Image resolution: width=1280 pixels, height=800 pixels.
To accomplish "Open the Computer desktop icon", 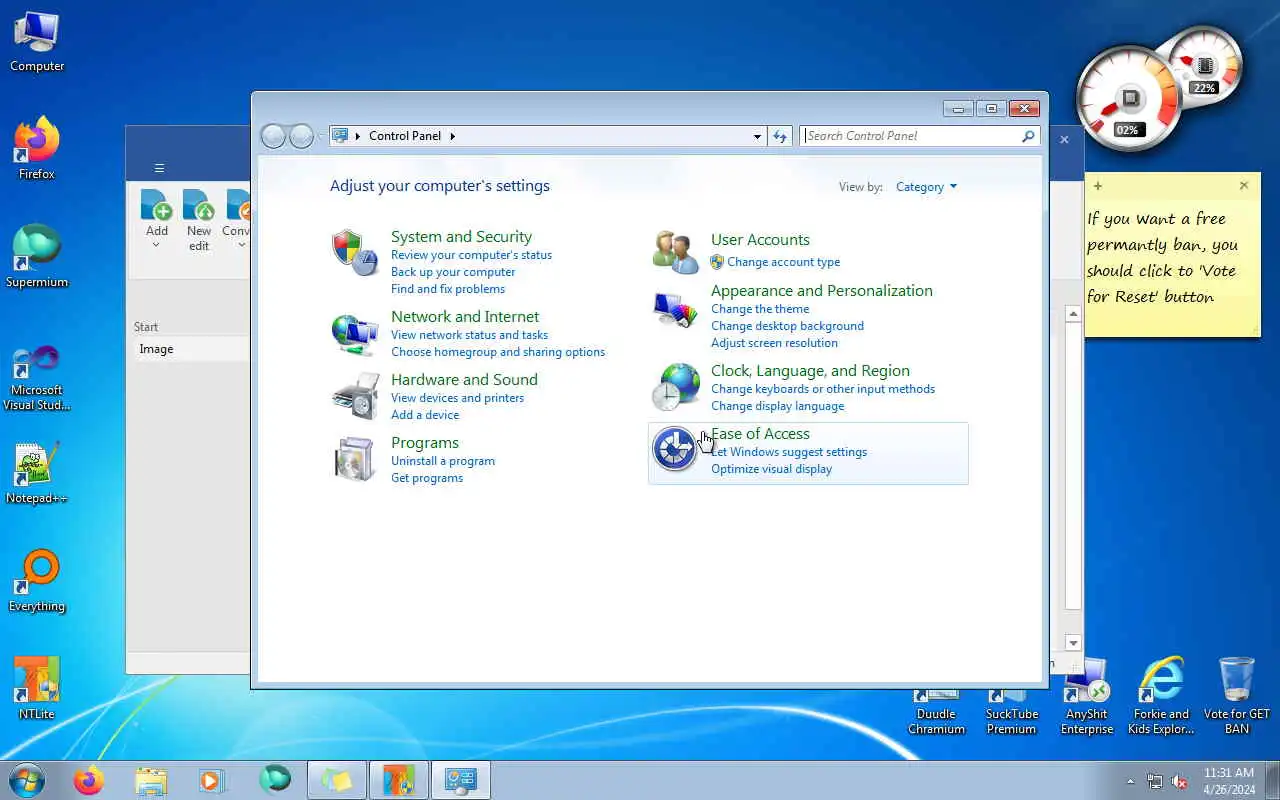I will point(37,42).
